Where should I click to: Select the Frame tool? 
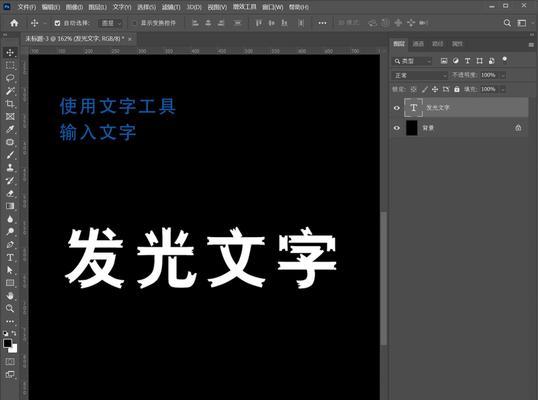pos(10,116)
